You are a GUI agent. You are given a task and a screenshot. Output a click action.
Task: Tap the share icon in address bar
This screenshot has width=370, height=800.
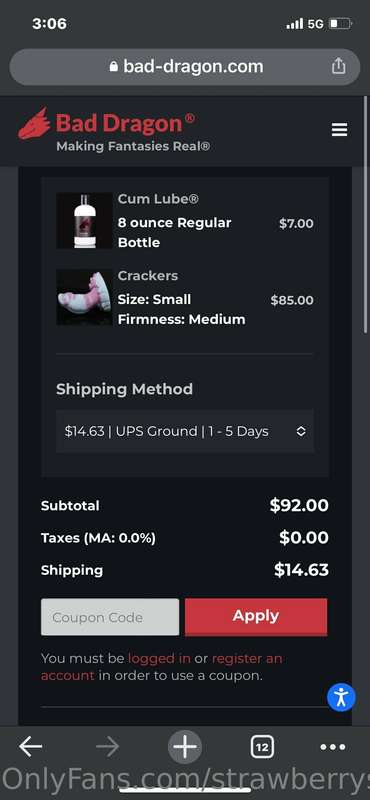338,66
